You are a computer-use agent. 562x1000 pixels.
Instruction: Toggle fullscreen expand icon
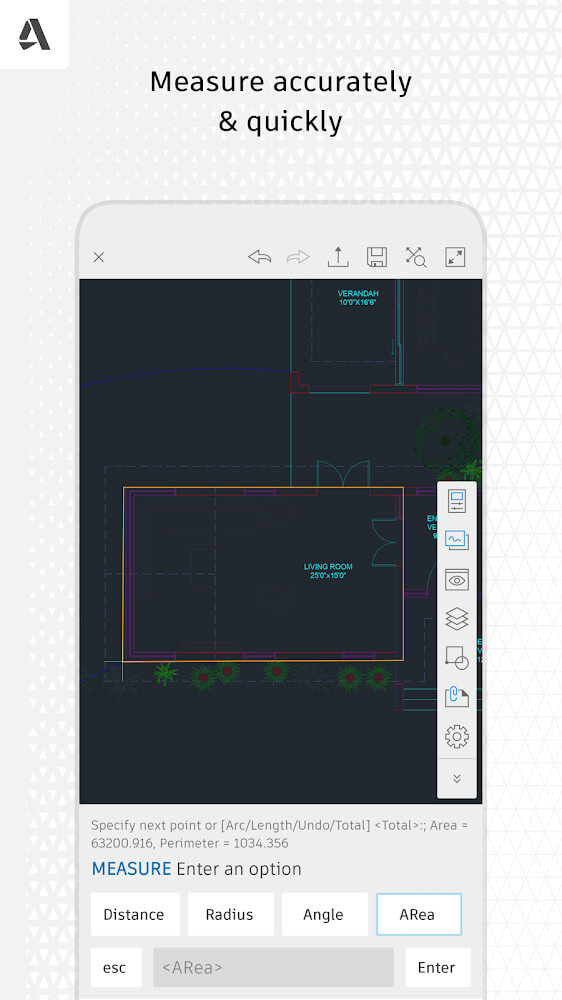tap(455, 257)
